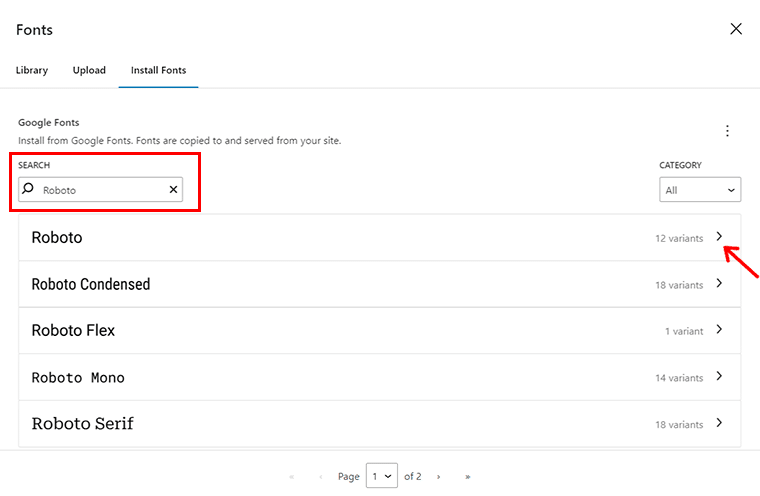Click '18 variants' for Roboto Condensed
The height and width of the screenshot is (496, 760).
[x=679, y=285]
